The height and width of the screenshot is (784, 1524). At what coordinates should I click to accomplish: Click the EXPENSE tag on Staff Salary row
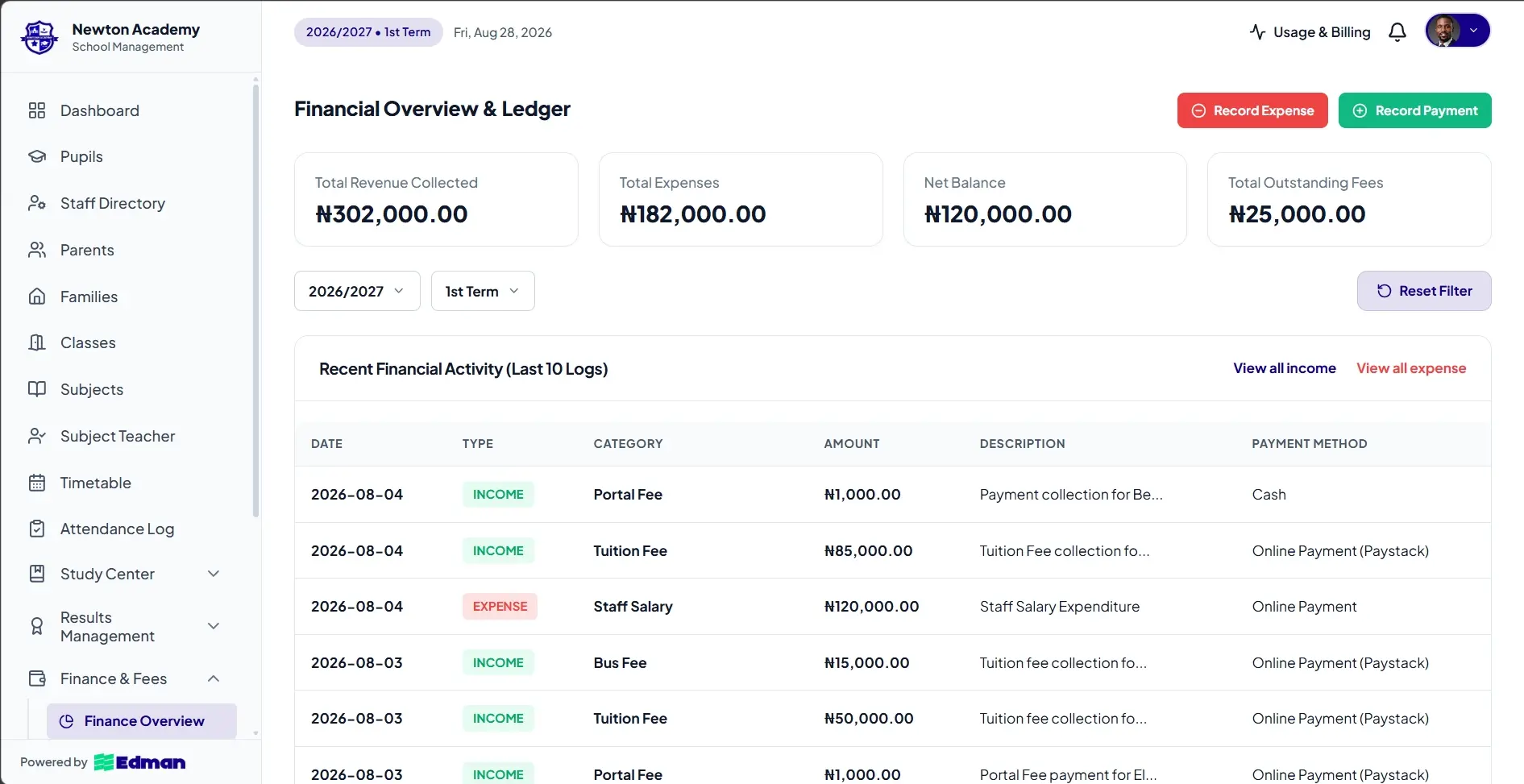click(500, 607)
